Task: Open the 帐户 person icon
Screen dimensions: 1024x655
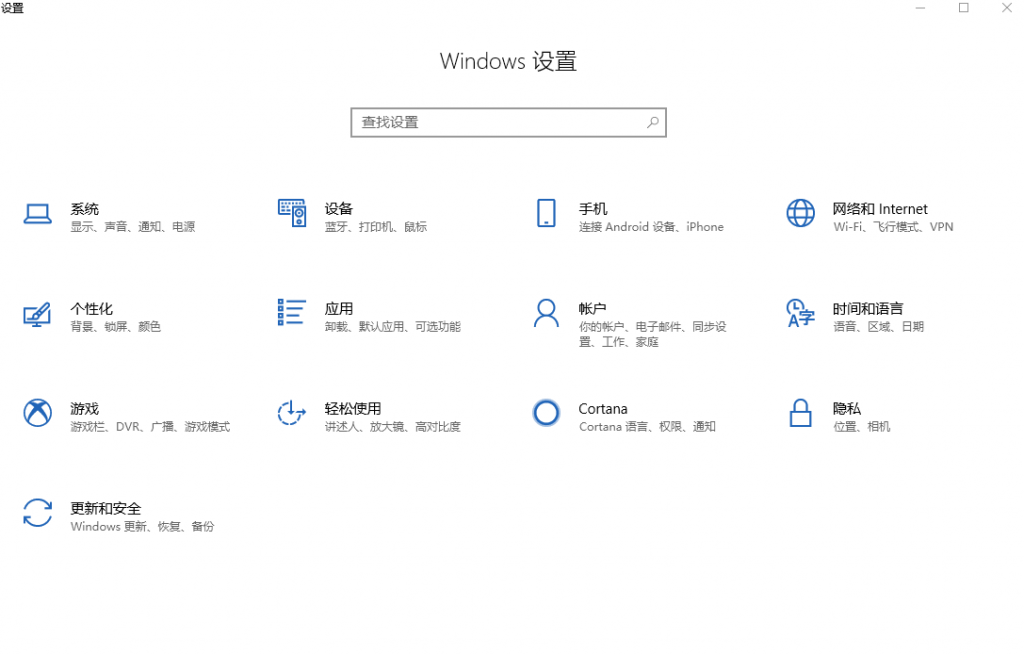Action: [546, 313]
